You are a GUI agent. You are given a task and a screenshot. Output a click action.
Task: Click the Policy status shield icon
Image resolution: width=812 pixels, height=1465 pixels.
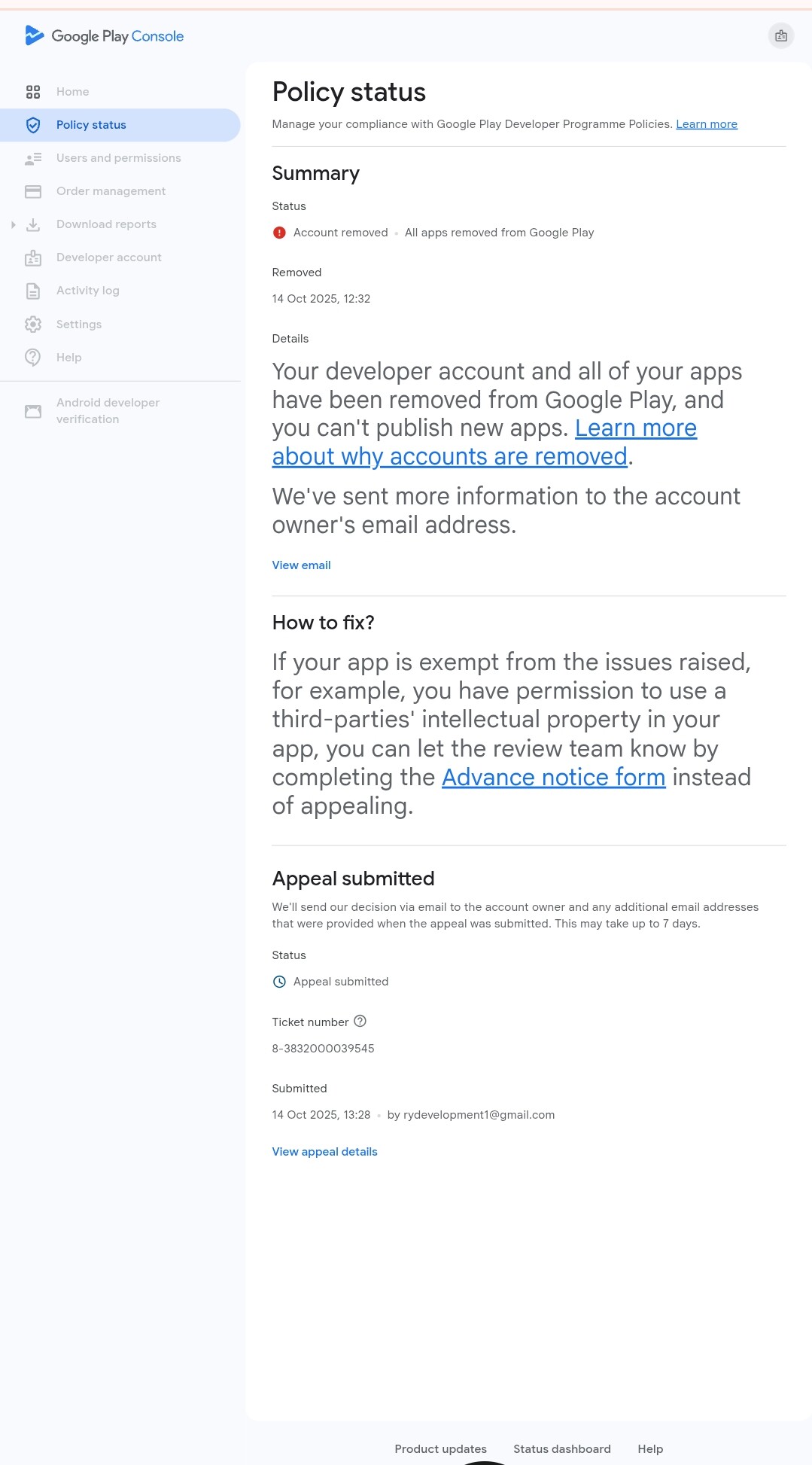(33, 125)
